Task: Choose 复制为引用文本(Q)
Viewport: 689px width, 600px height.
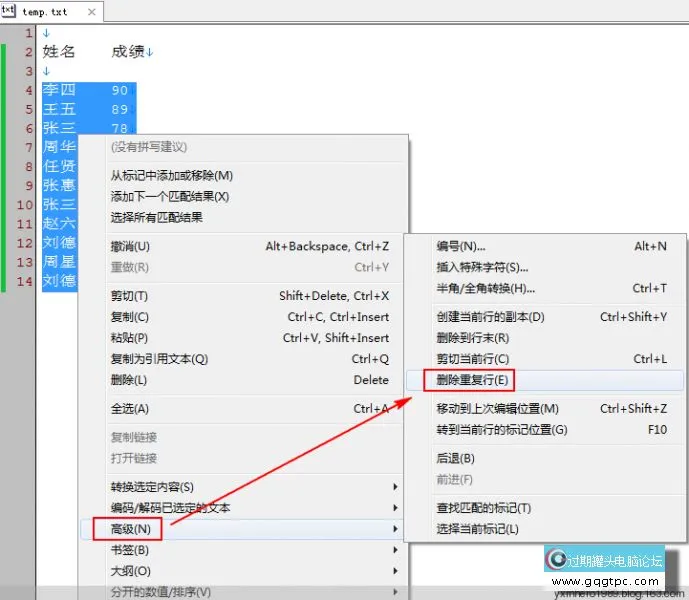Action: [243, 359]
